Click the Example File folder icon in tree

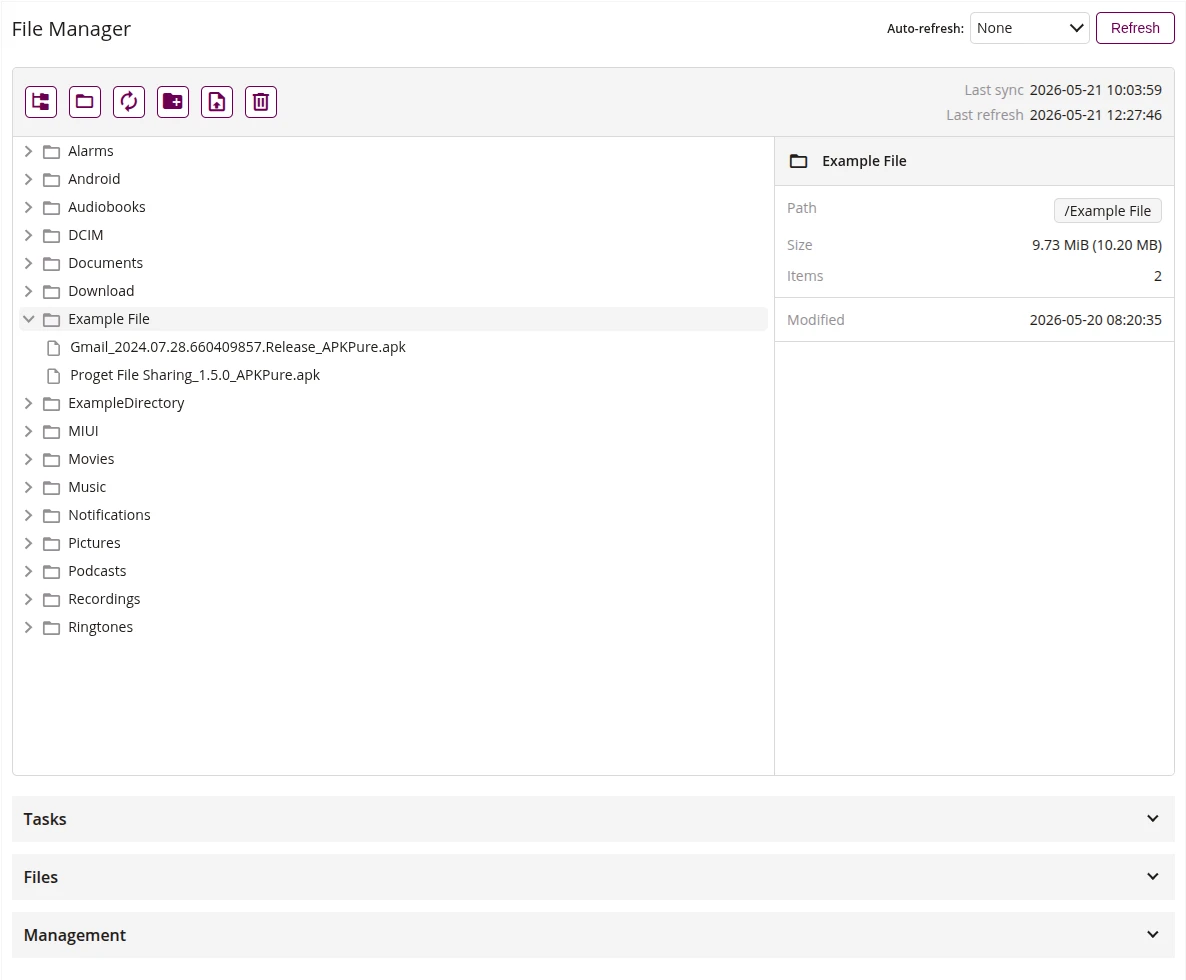(x=51, y=320)
